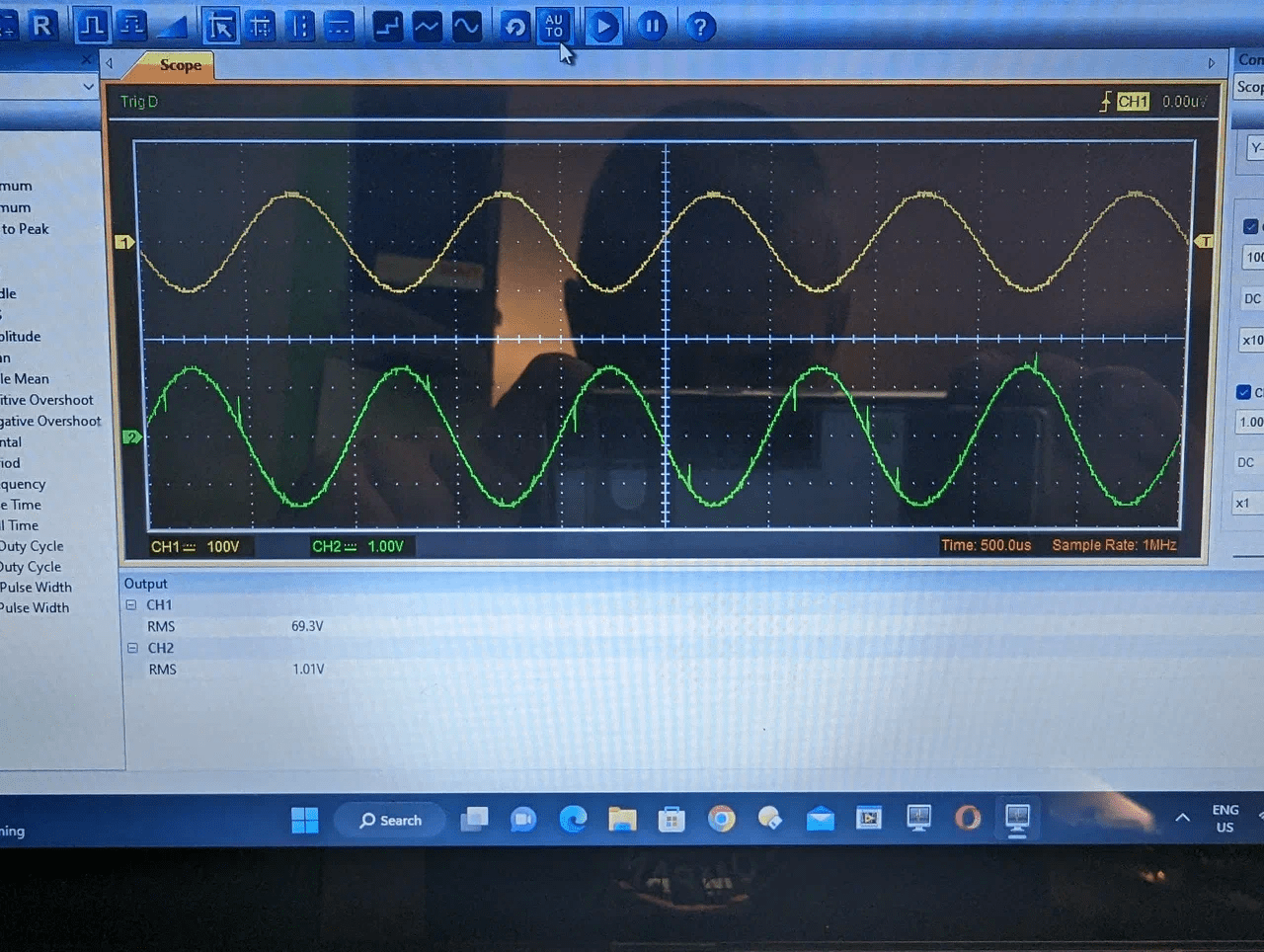Select the RMS 1.01V measurement value
The height and width of the screenshot is (952, 1264).
click(x=308, y=669)
